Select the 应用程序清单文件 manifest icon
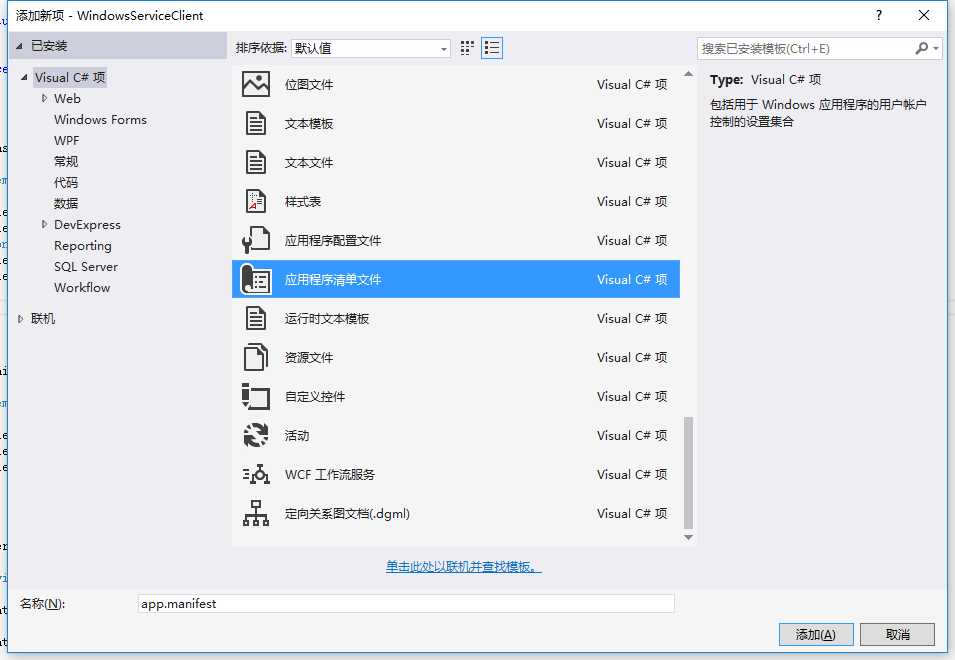This screenshot has width=955, height=660. pos(256,279)
